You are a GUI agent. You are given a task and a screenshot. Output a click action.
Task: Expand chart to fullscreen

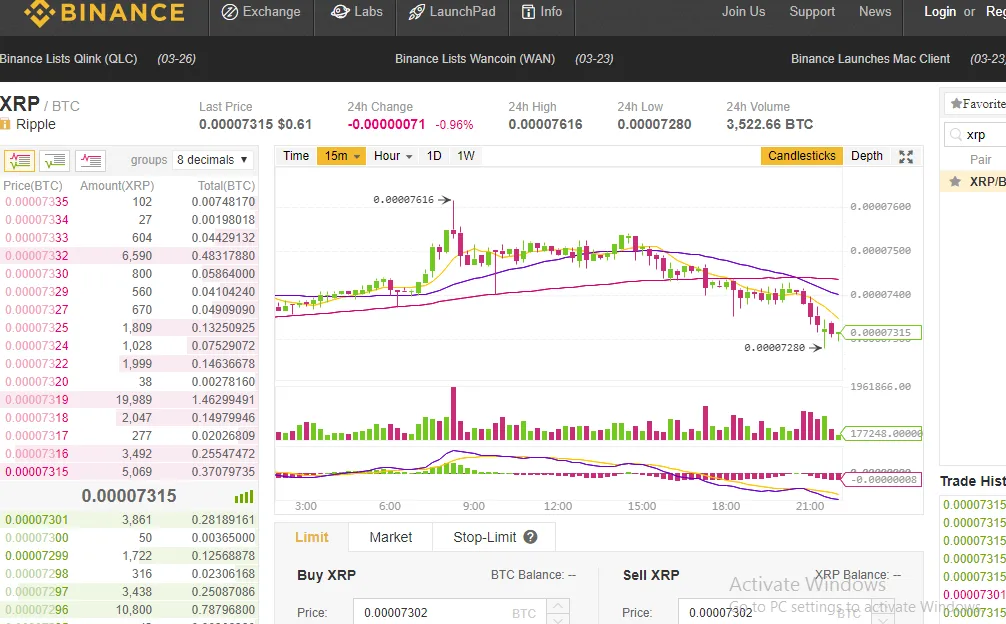[906, 156]
